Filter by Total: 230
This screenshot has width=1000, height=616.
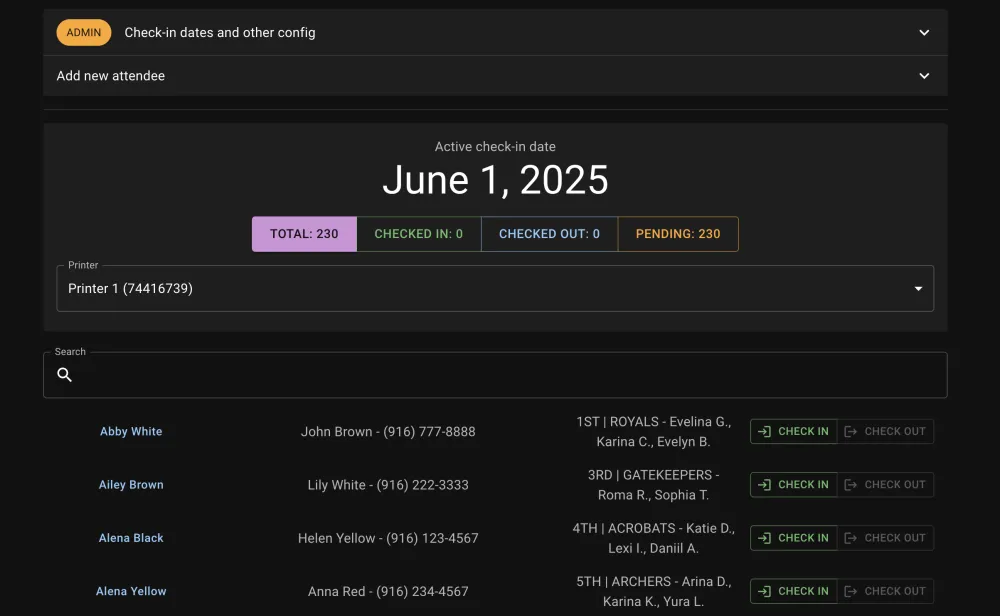(304, 234)
